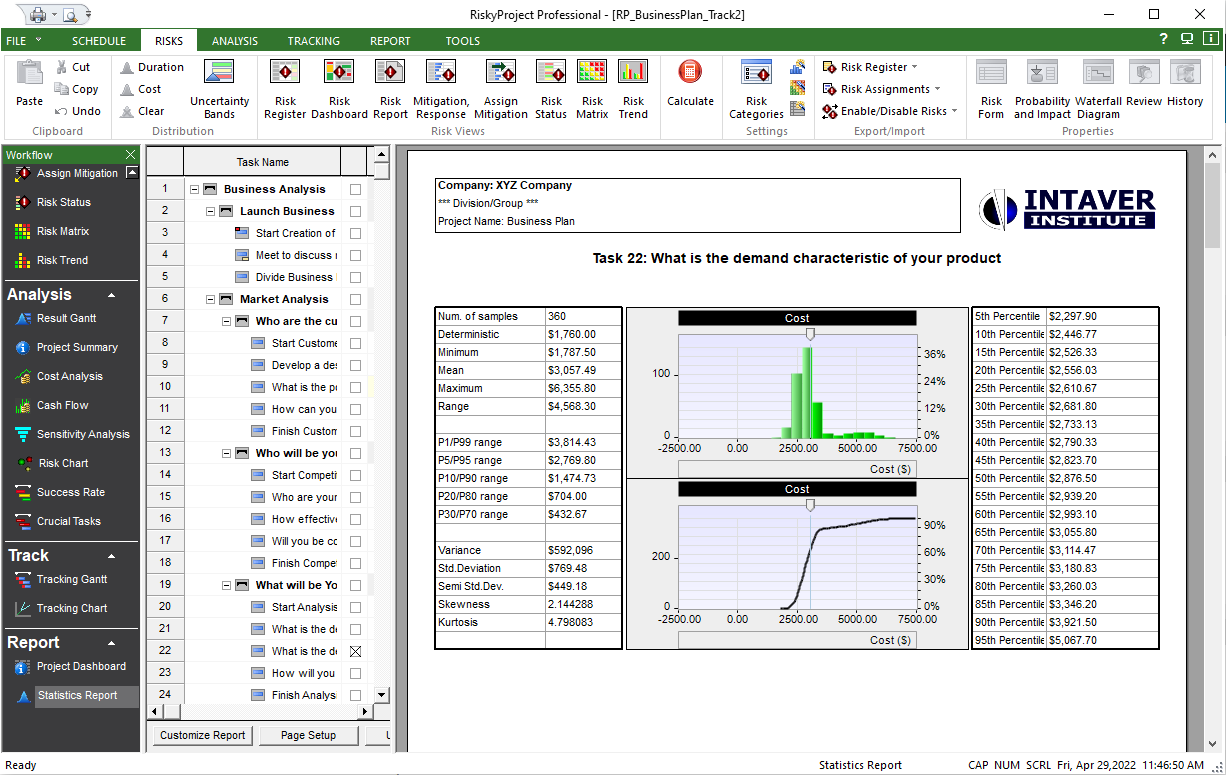Check the checkbox for Business Analysis row
1226x775 pixels.
tap(355, 189)
